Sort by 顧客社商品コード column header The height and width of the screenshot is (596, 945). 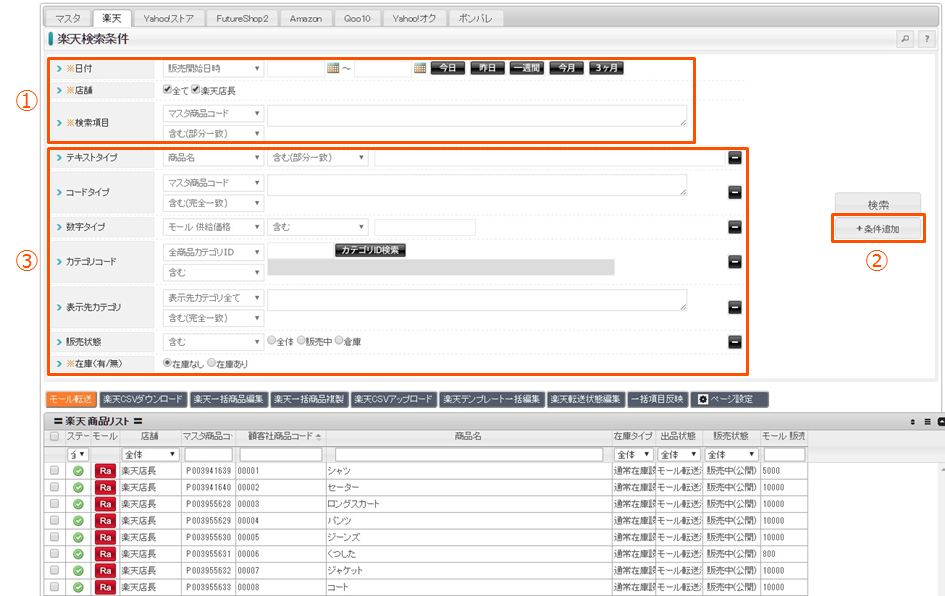tap(281, 436)
